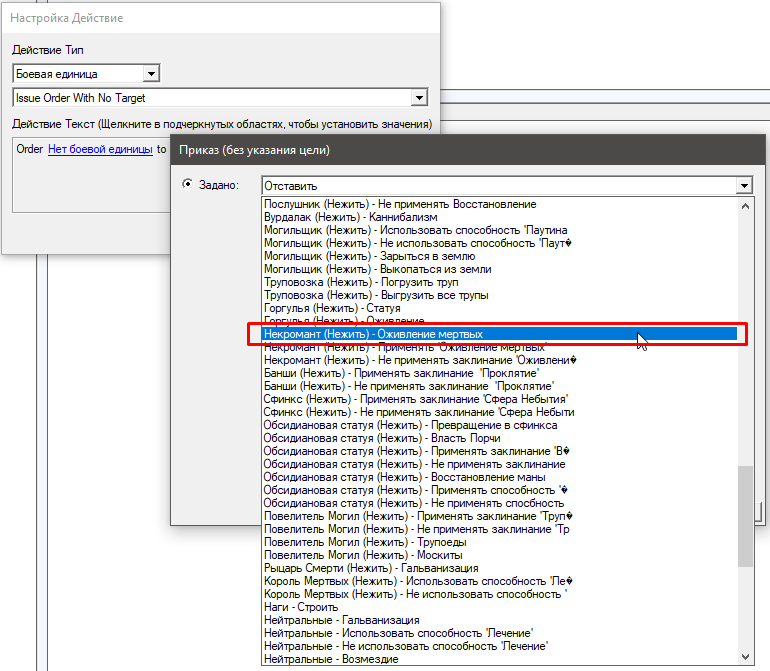Click the order list scrollbar thumb
This screenshot has height=671, width=770.
[x=745, y=516]
